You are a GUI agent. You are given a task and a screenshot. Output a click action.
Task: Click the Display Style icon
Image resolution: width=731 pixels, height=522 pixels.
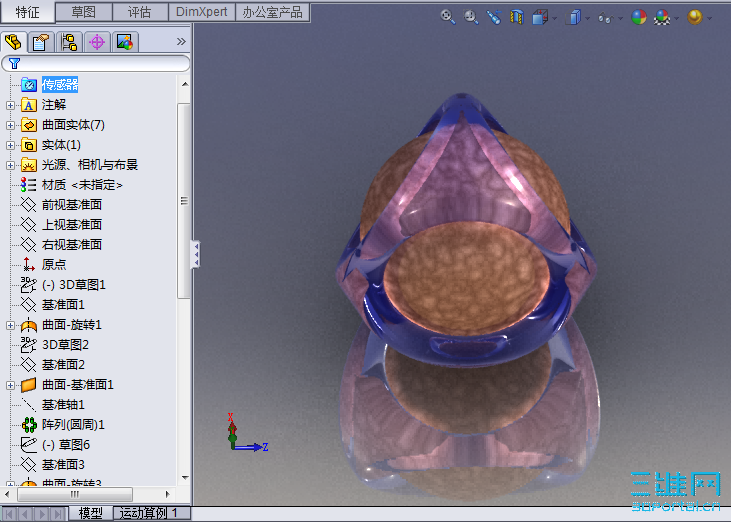[573, 18]
